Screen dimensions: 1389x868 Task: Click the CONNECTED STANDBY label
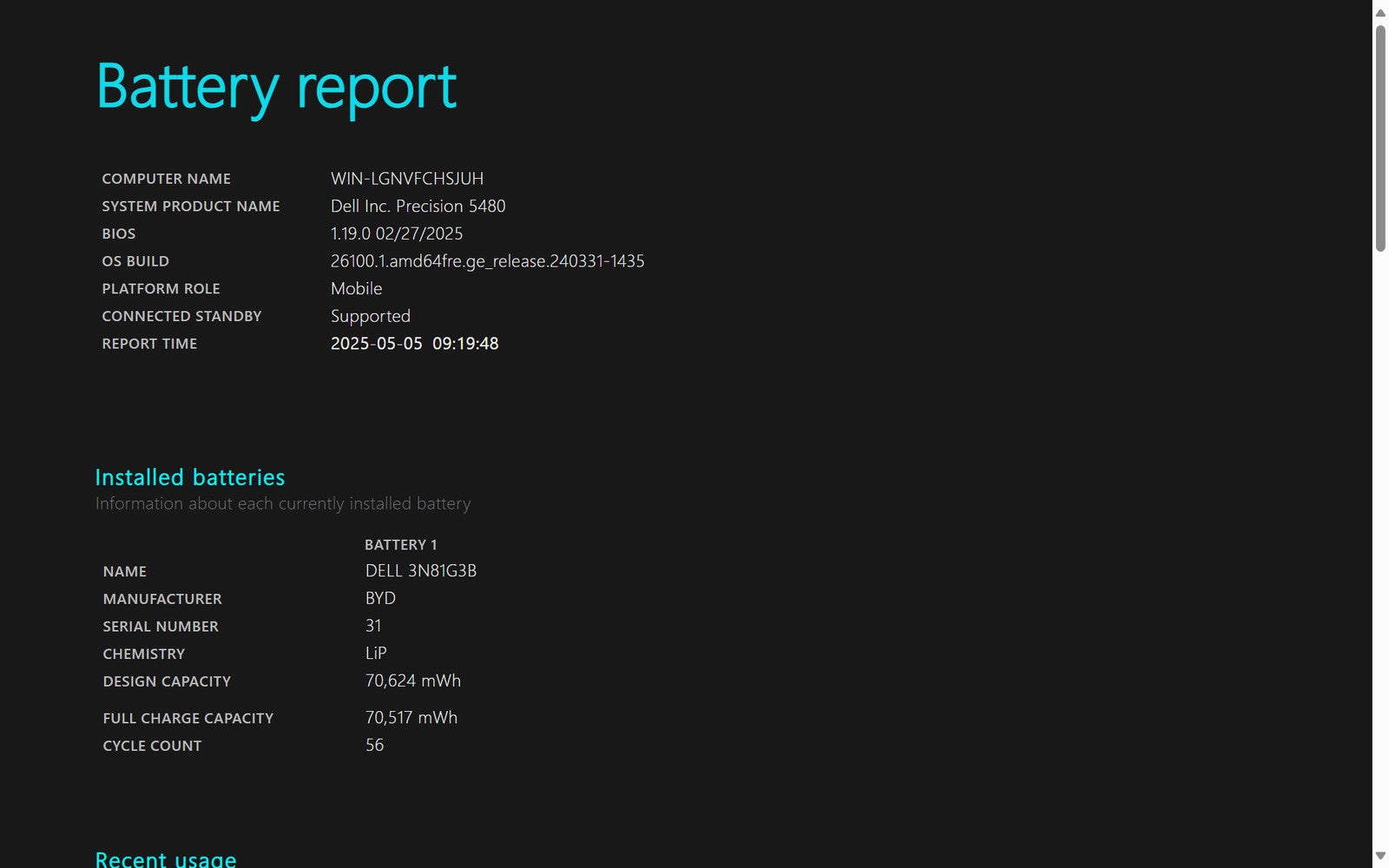(181, 317)
